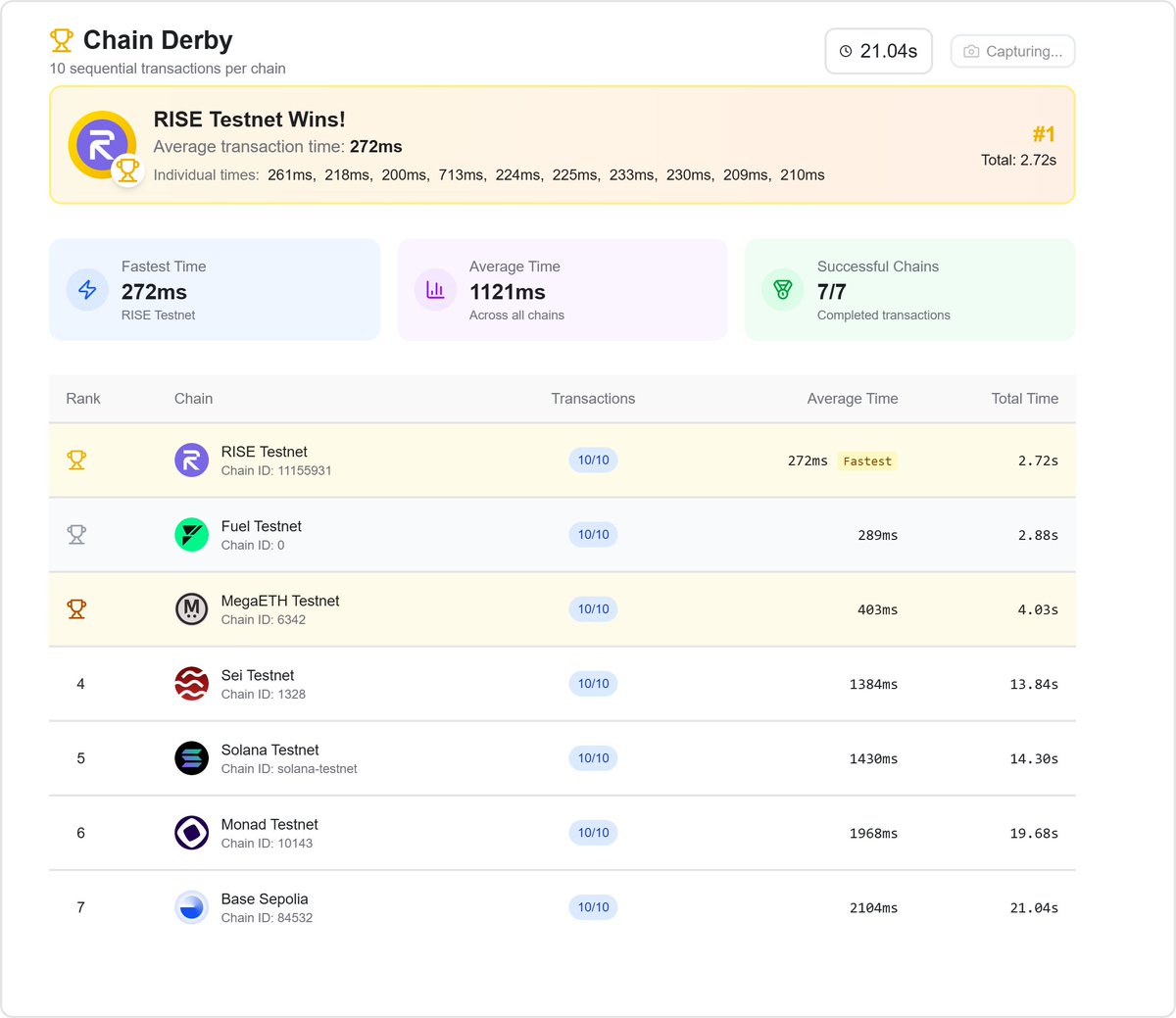Click the 1968ms average time value

873,833
